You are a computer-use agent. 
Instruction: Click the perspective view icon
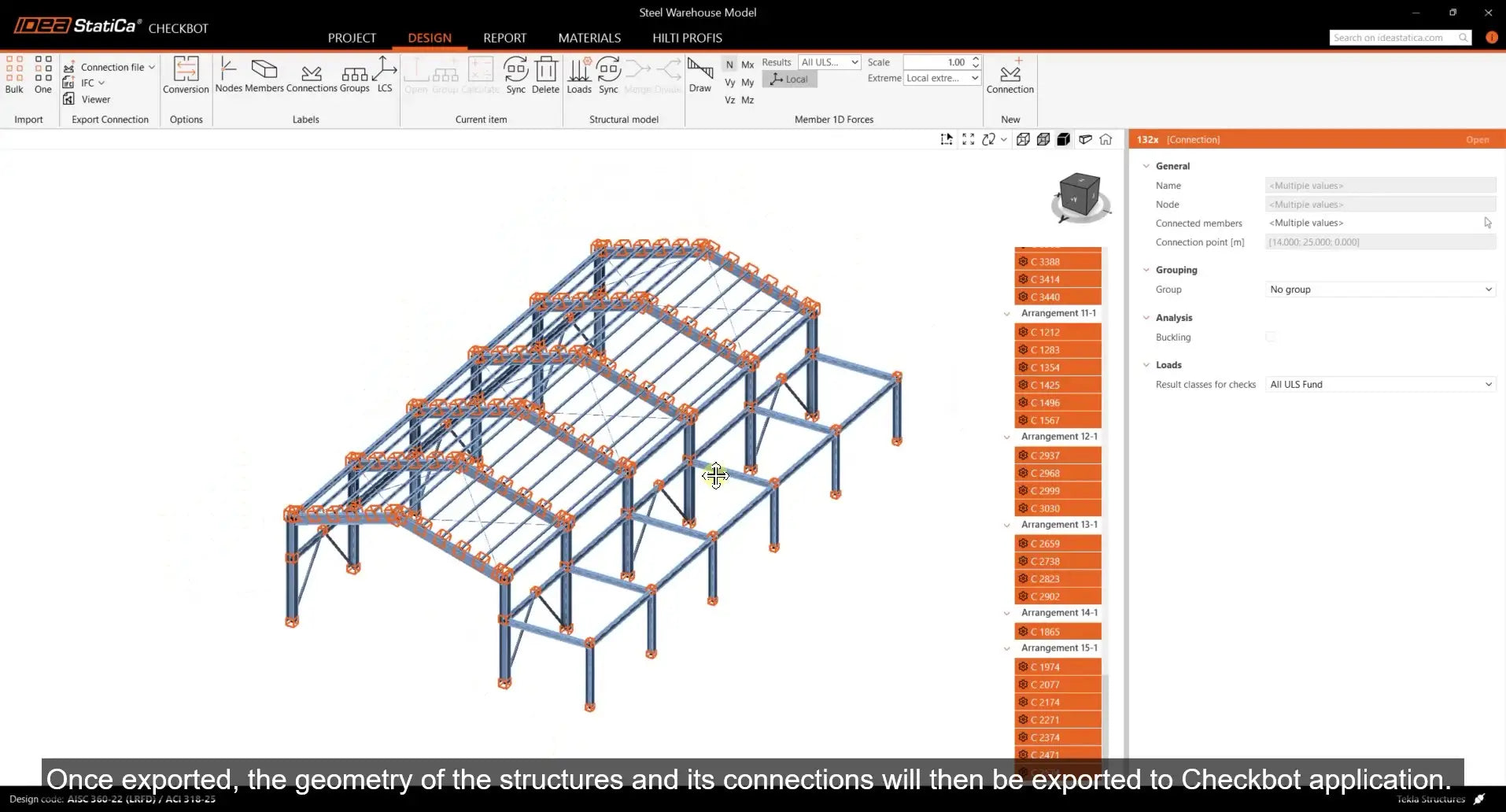click(1085, 139)
